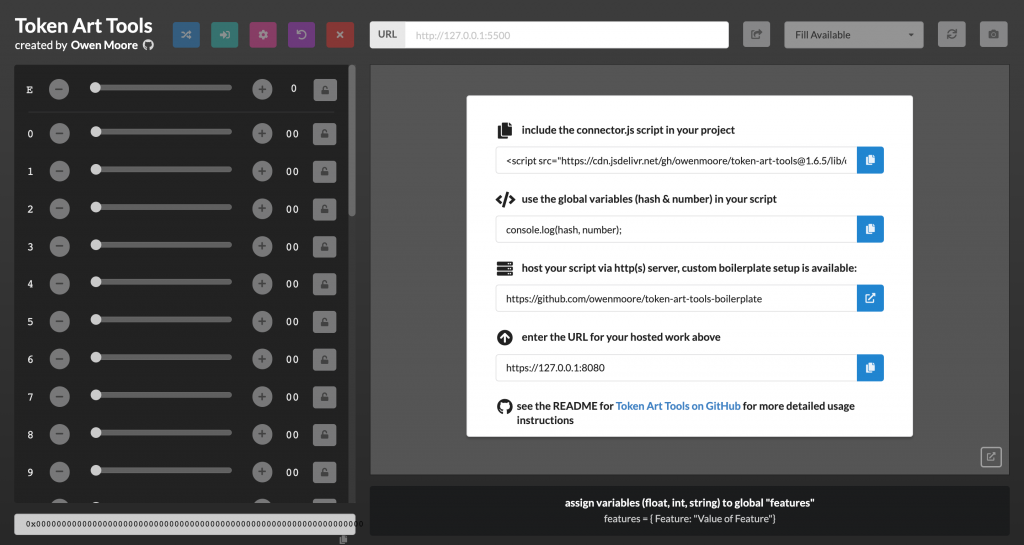Click the github.com/owenmoore boilerplate URL field
1024x545 pixels.
click(676, 298)
